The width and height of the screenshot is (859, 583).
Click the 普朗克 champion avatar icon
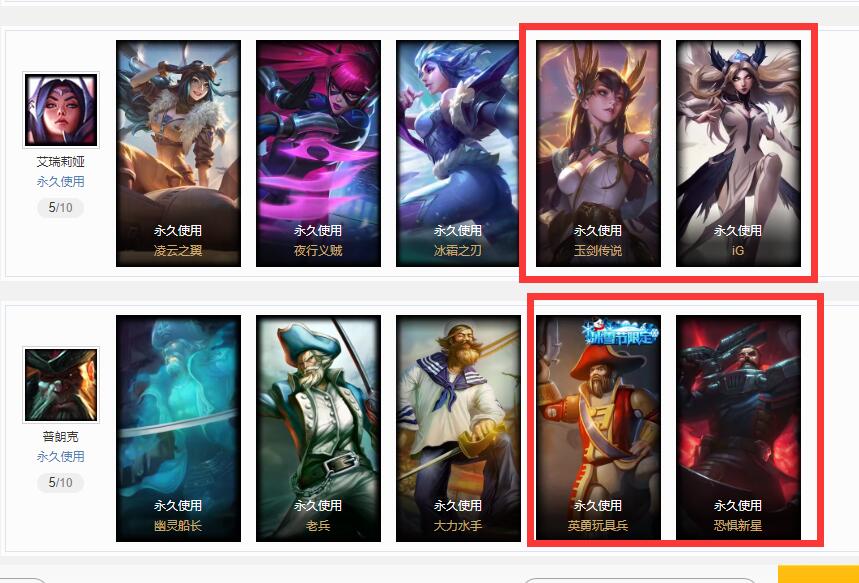(61, 385)
